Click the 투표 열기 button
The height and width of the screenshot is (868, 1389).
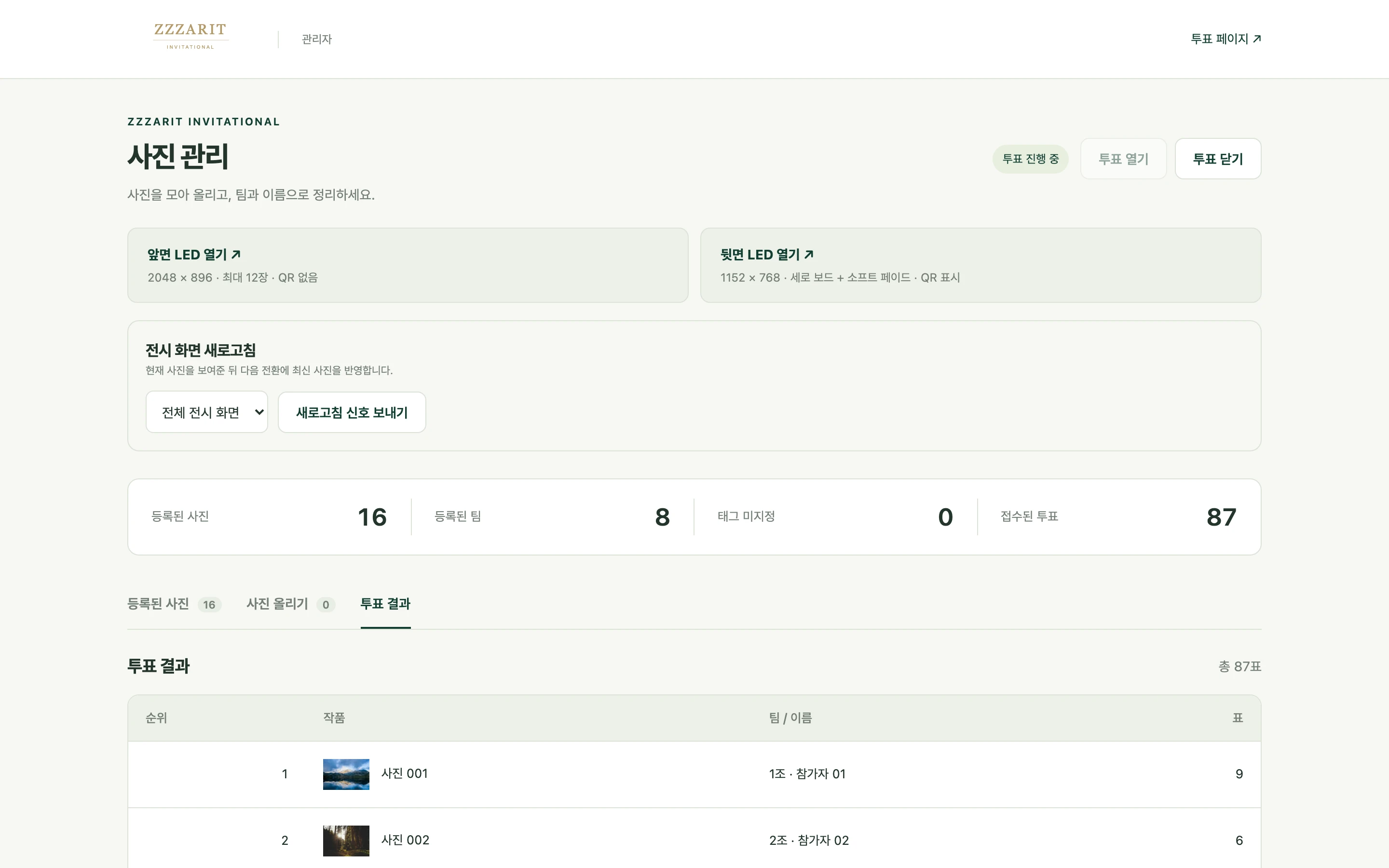1123,159
